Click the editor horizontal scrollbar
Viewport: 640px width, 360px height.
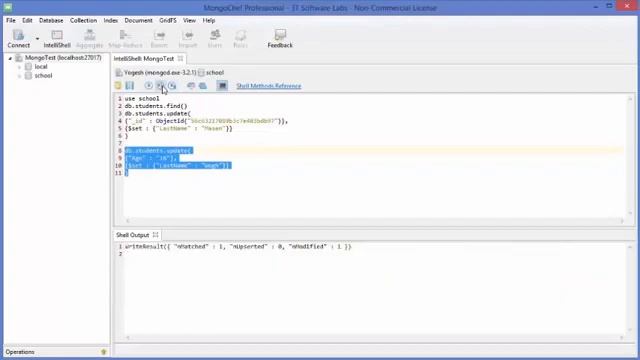click(x=375, y=221)
